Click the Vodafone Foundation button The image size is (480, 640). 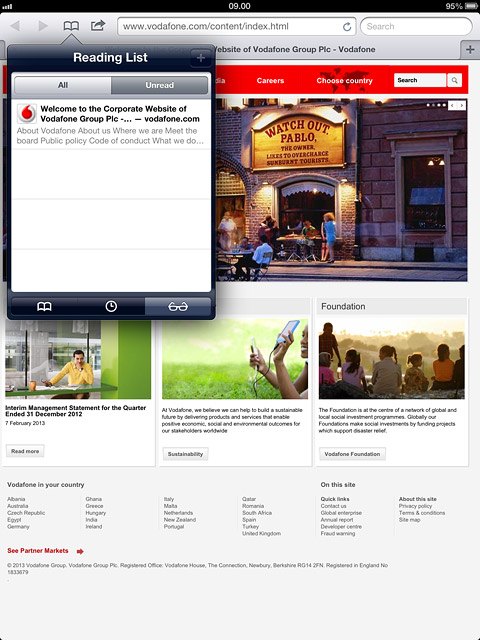pos(352,454)
